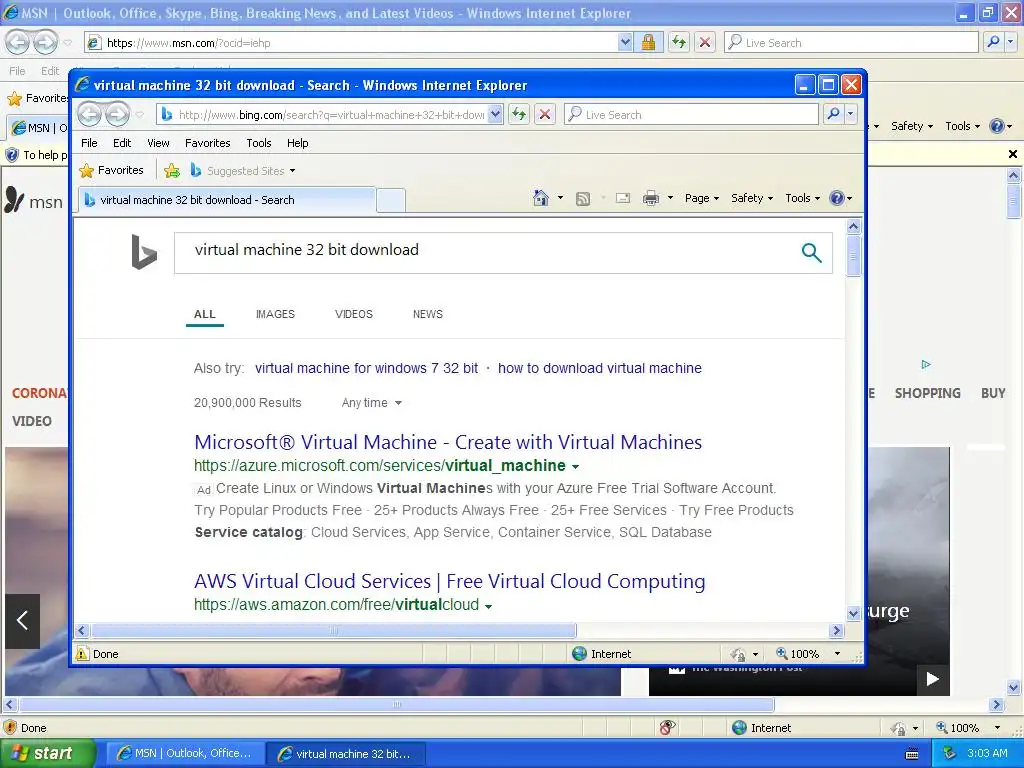Click Home icon in Bing window command bar
The image size is (1024, 768).
coord(541,198)
